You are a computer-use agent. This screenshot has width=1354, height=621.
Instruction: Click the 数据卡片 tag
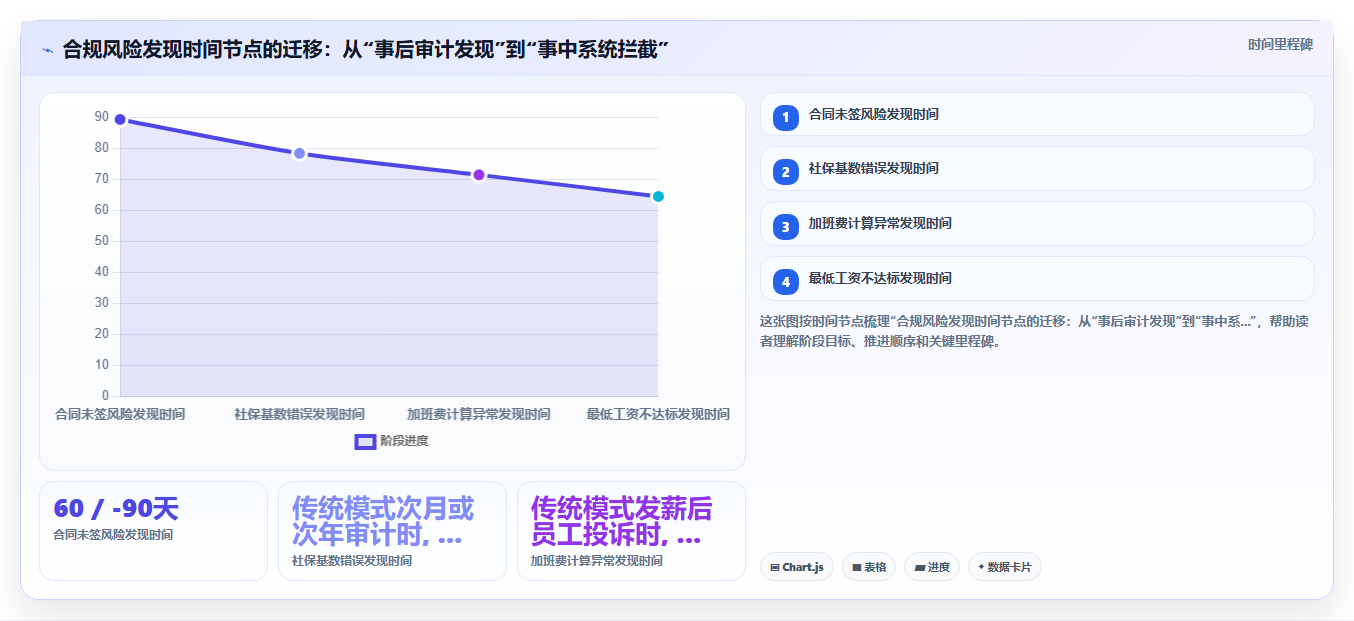click(1005, 567)
